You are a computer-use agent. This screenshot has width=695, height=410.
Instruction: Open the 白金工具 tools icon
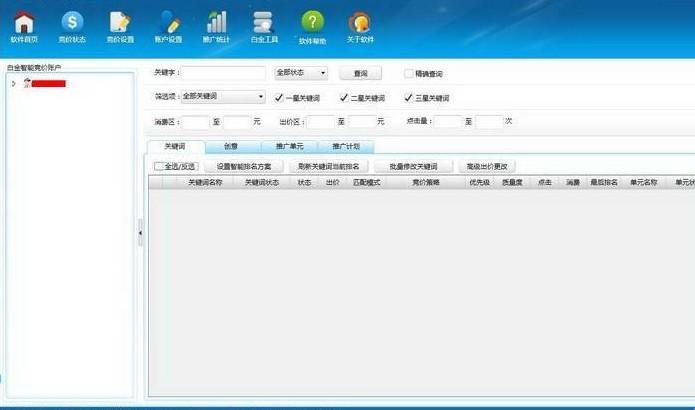[x=264, y=26]
